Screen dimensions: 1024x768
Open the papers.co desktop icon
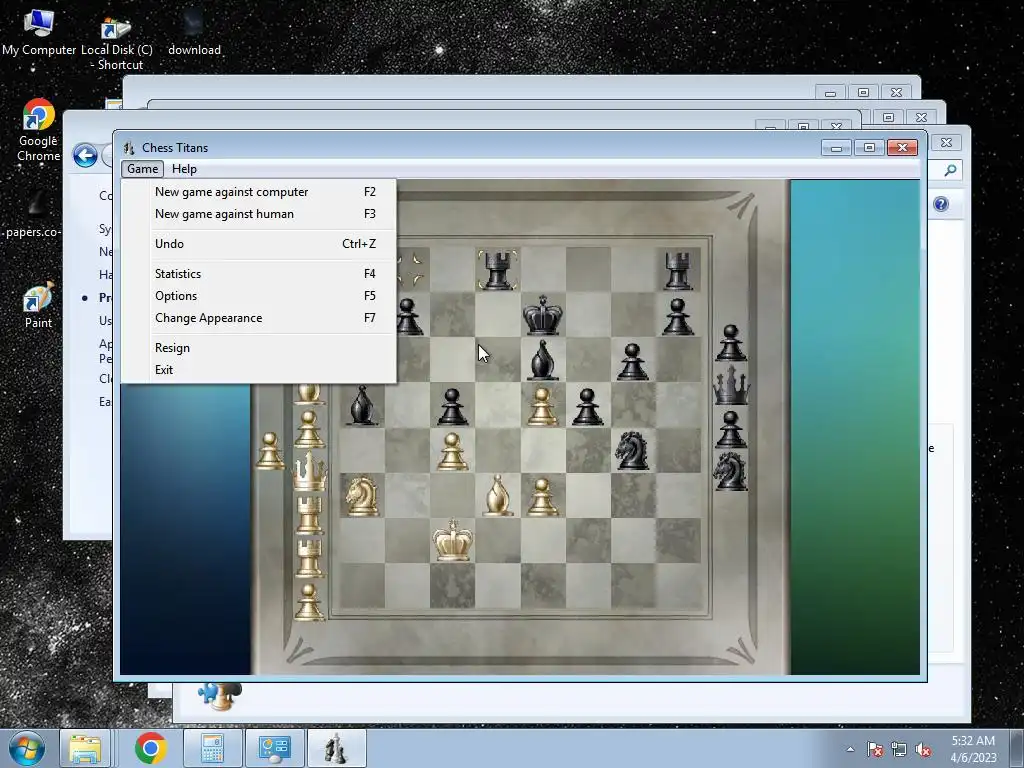33,216
